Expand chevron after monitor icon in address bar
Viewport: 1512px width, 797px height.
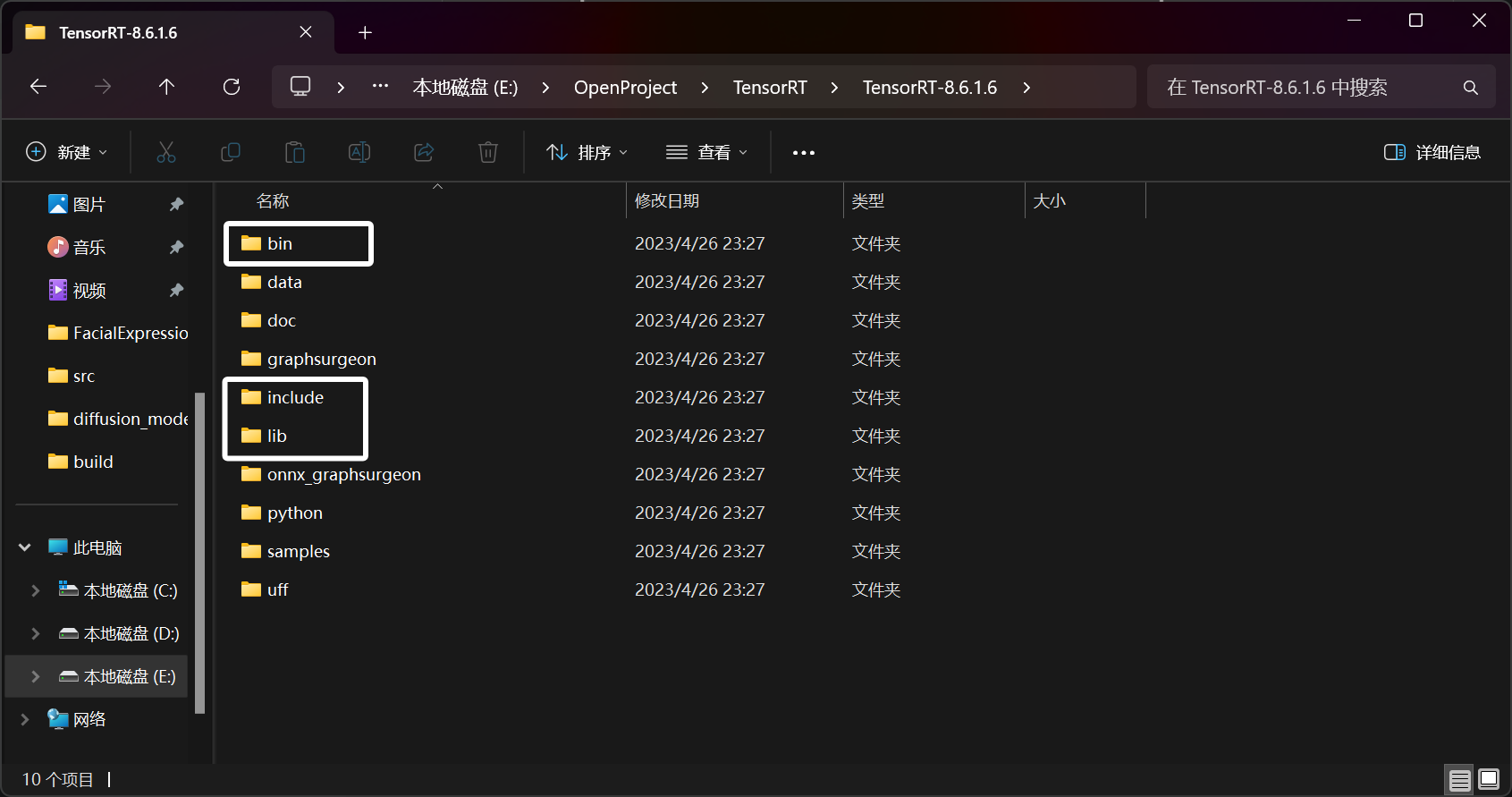[x=341, y=88]
